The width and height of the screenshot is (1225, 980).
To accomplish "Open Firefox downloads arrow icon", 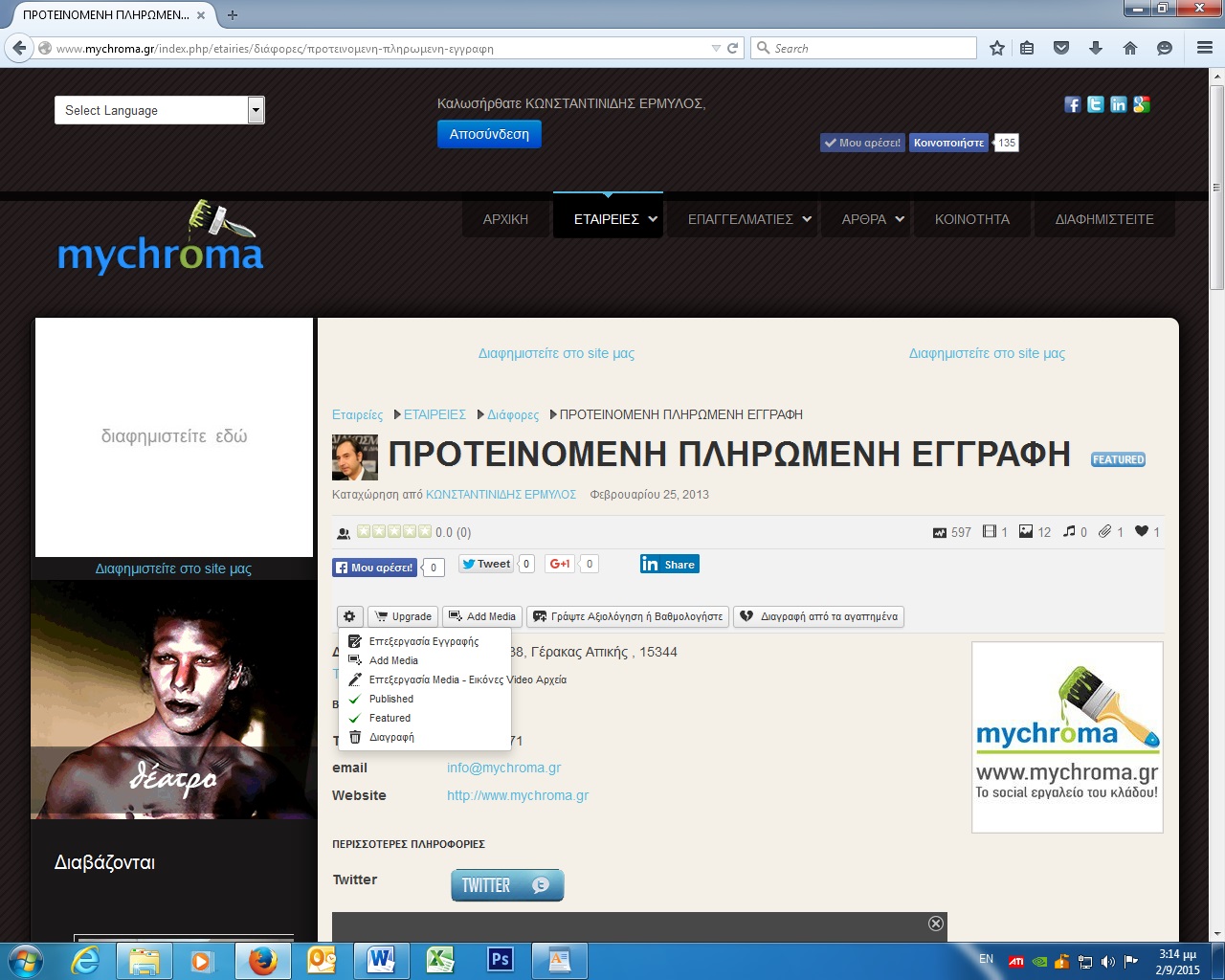I will [x=1096, y=48].
